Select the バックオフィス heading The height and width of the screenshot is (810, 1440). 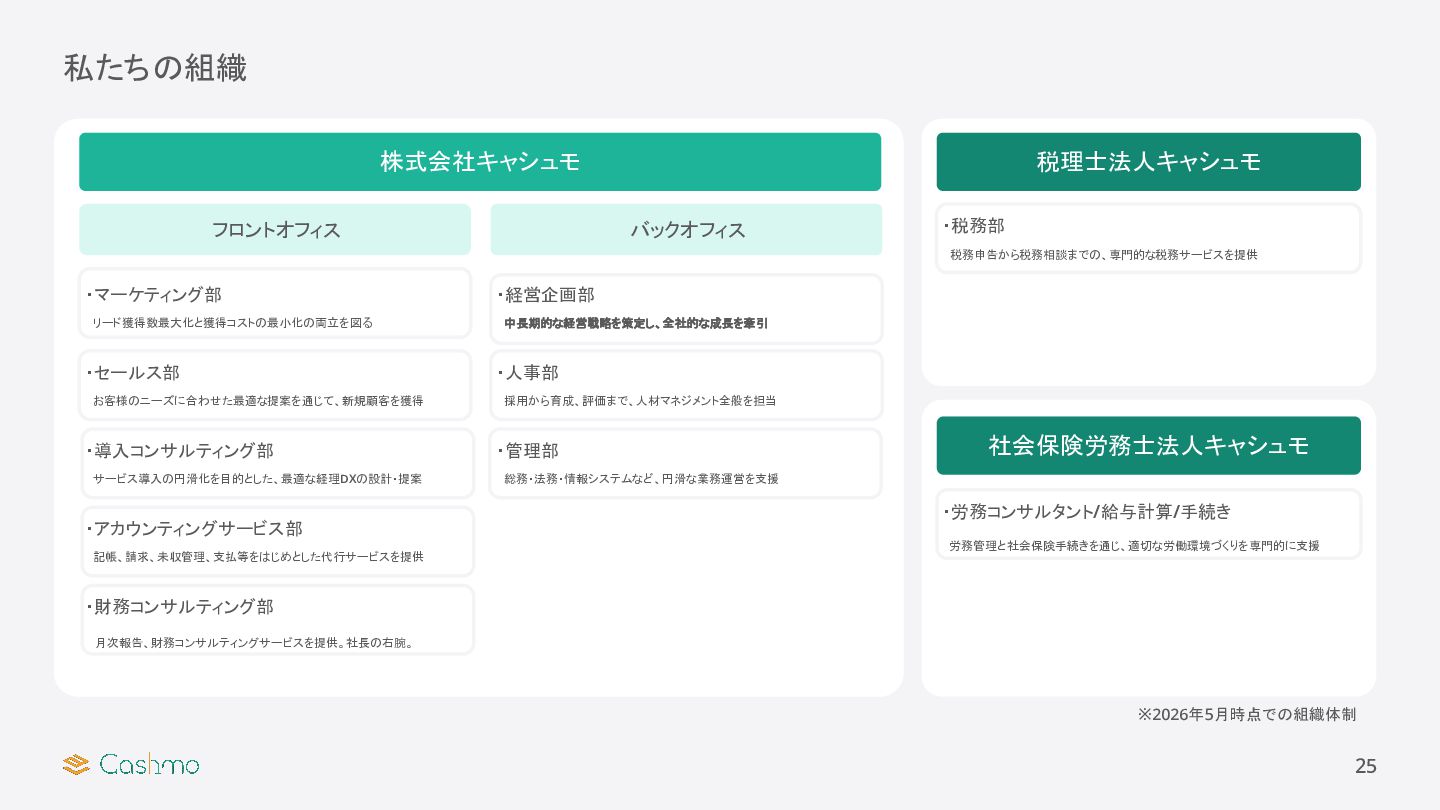687,230
